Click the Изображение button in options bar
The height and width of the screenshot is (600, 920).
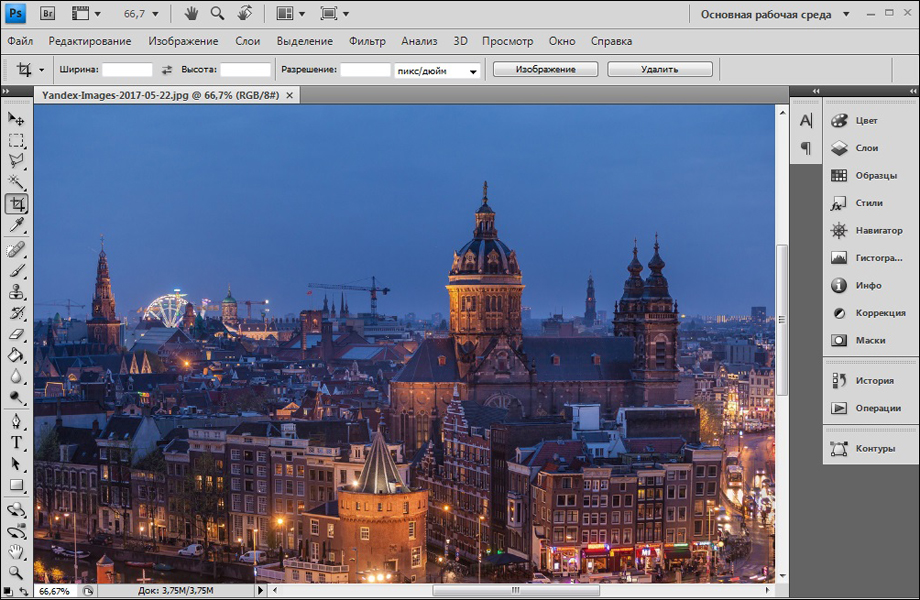coord(545,69)
